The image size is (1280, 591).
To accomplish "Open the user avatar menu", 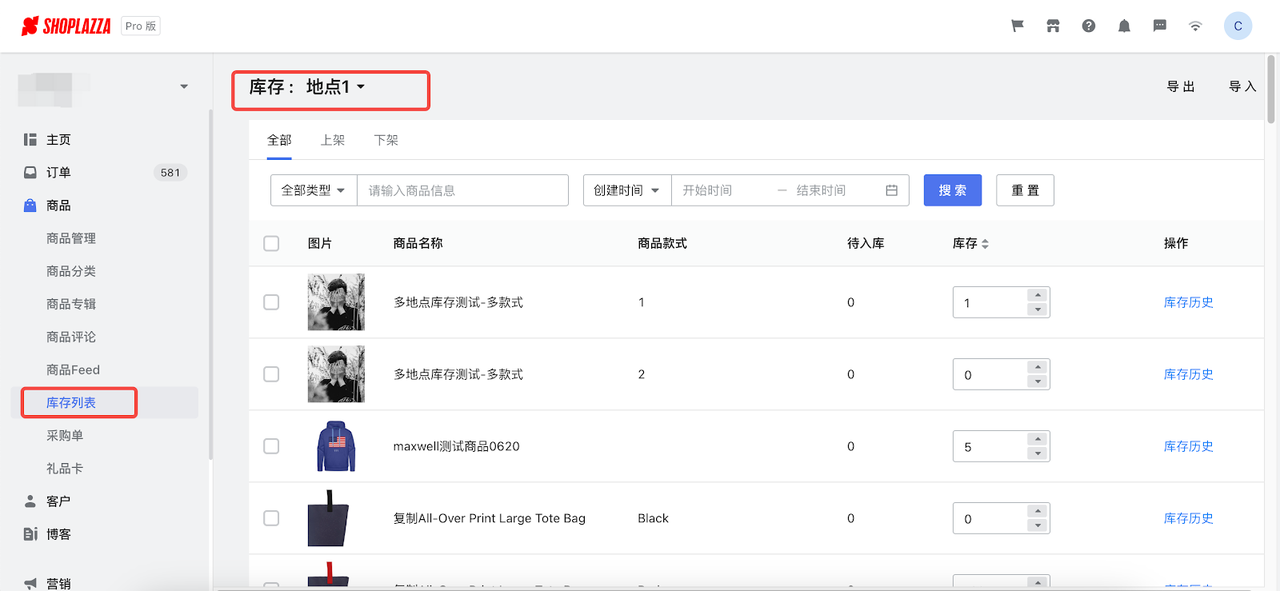I will tap(1237, 25).
